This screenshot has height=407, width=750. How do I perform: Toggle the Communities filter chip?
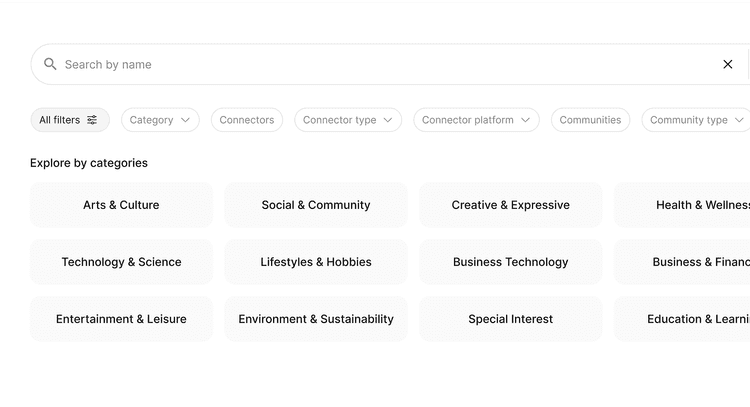click(590, 120)
